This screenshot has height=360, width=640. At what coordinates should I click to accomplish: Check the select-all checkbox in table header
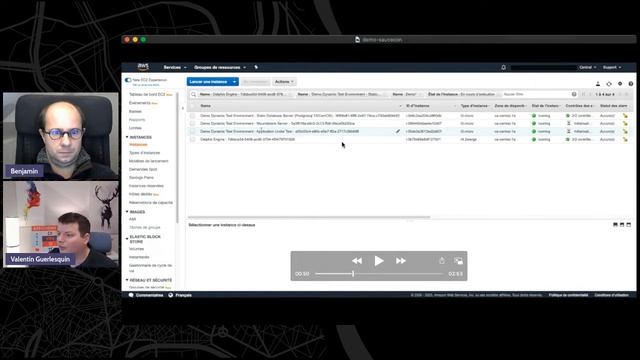[193, 106]
